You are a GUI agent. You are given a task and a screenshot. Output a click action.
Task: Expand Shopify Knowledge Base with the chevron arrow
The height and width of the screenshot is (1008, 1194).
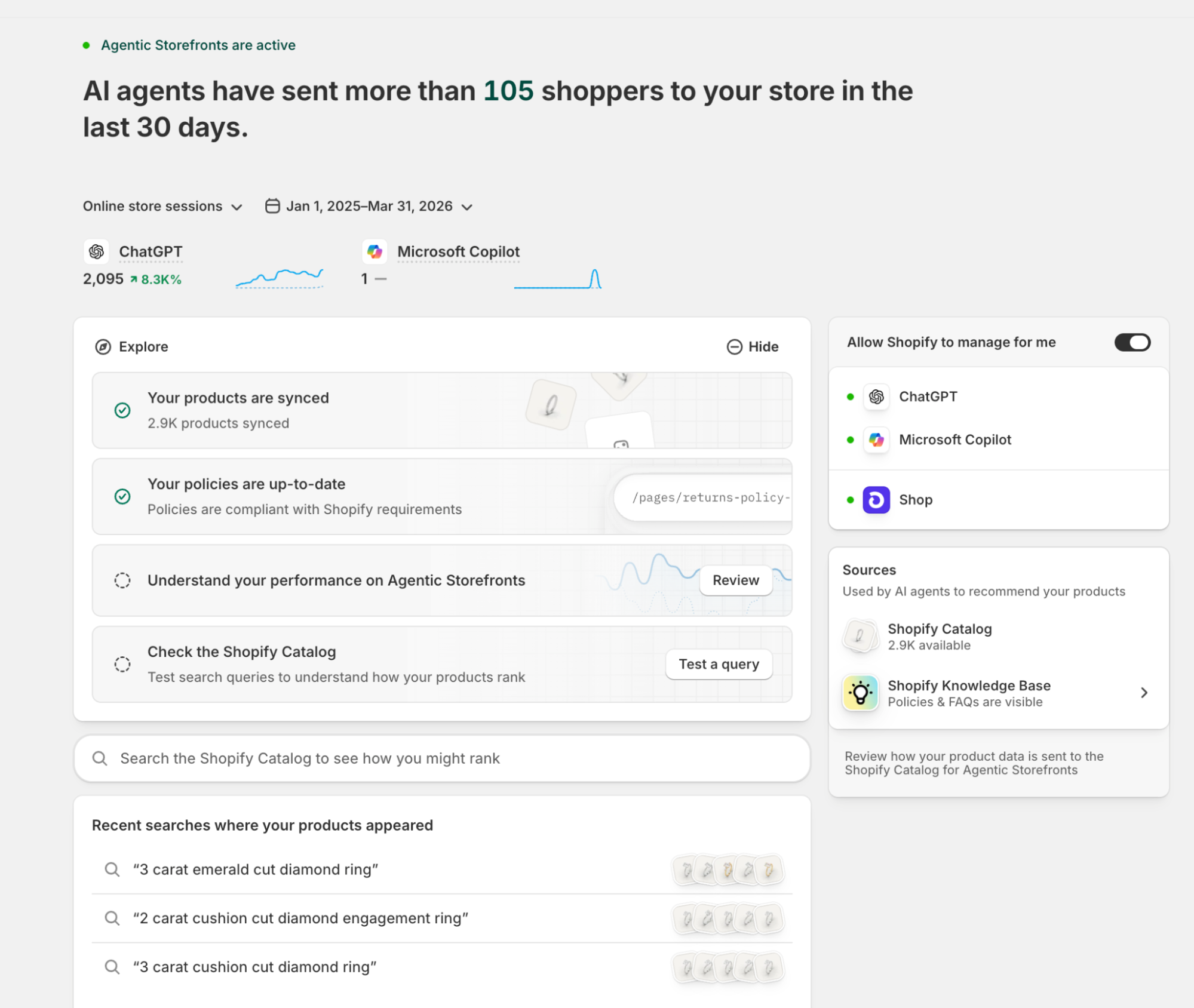1144,693
